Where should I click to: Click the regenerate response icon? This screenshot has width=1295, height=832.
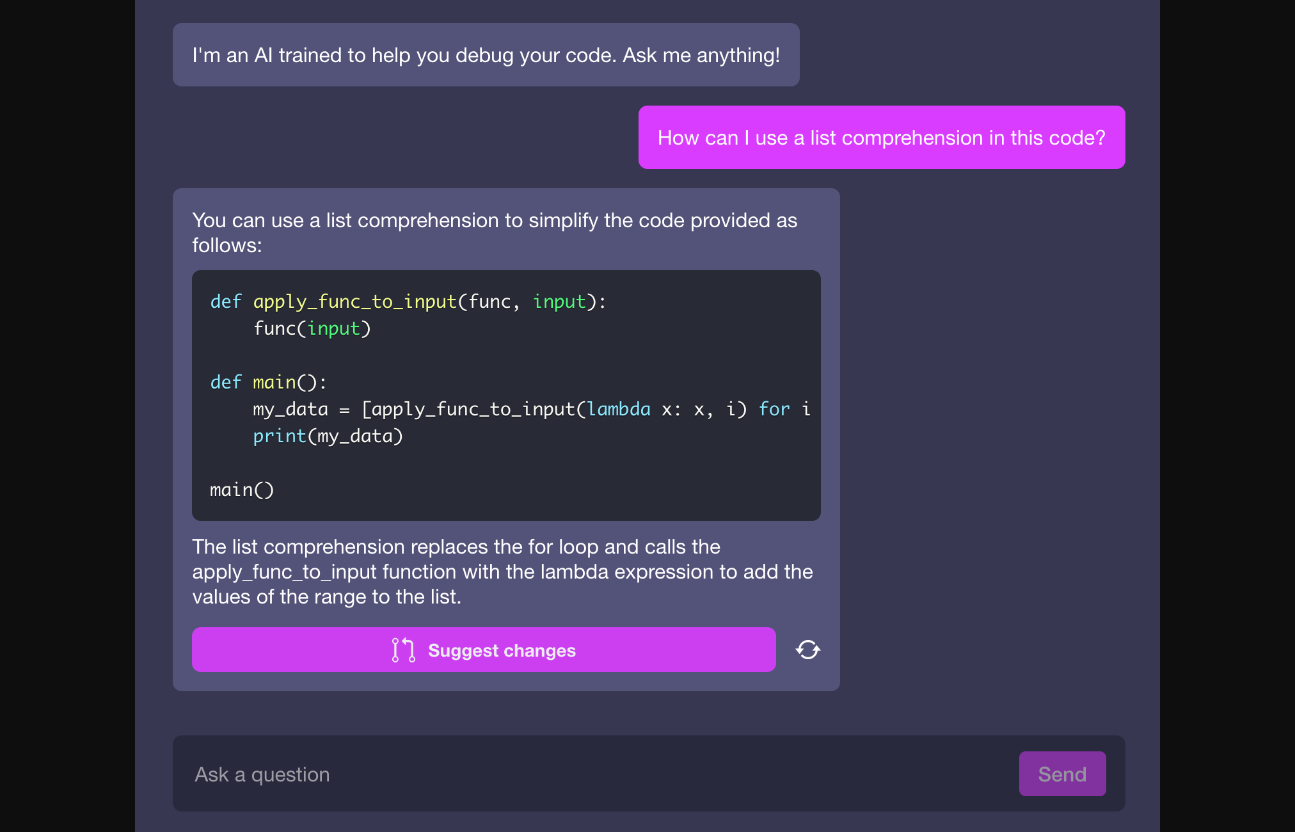(808, 650)
